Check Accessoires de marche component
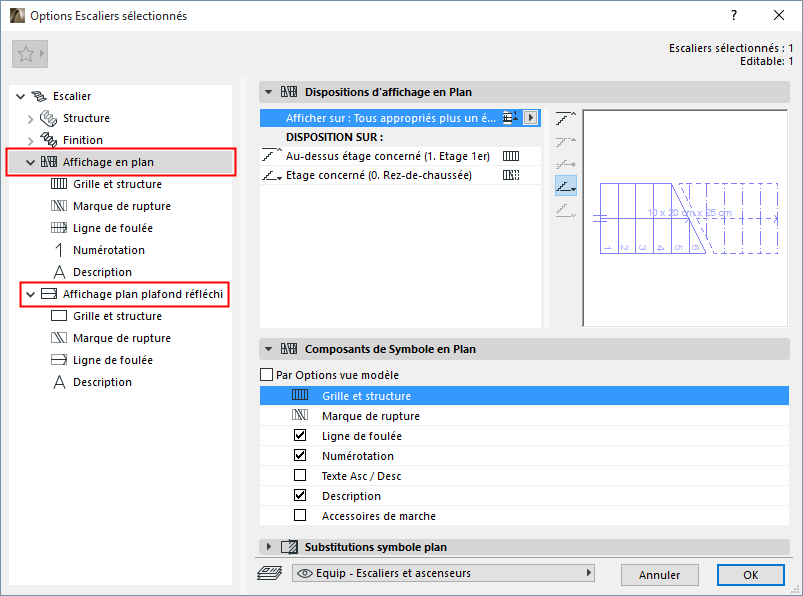This screenshot has height=596, width=803. (x=300, y=515)
